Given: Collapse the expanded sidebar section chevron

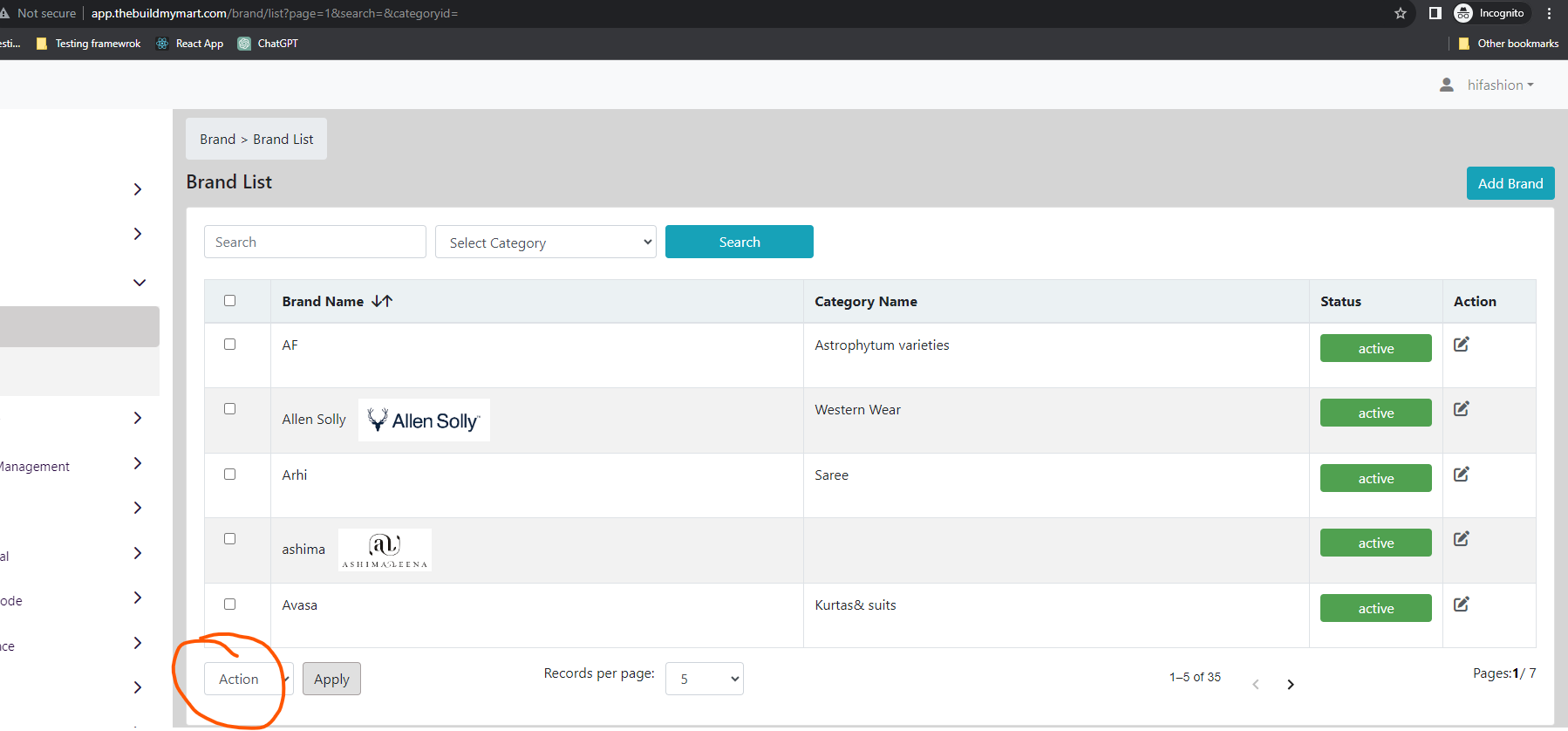Looking at the screenshot, I should (140, 283).
